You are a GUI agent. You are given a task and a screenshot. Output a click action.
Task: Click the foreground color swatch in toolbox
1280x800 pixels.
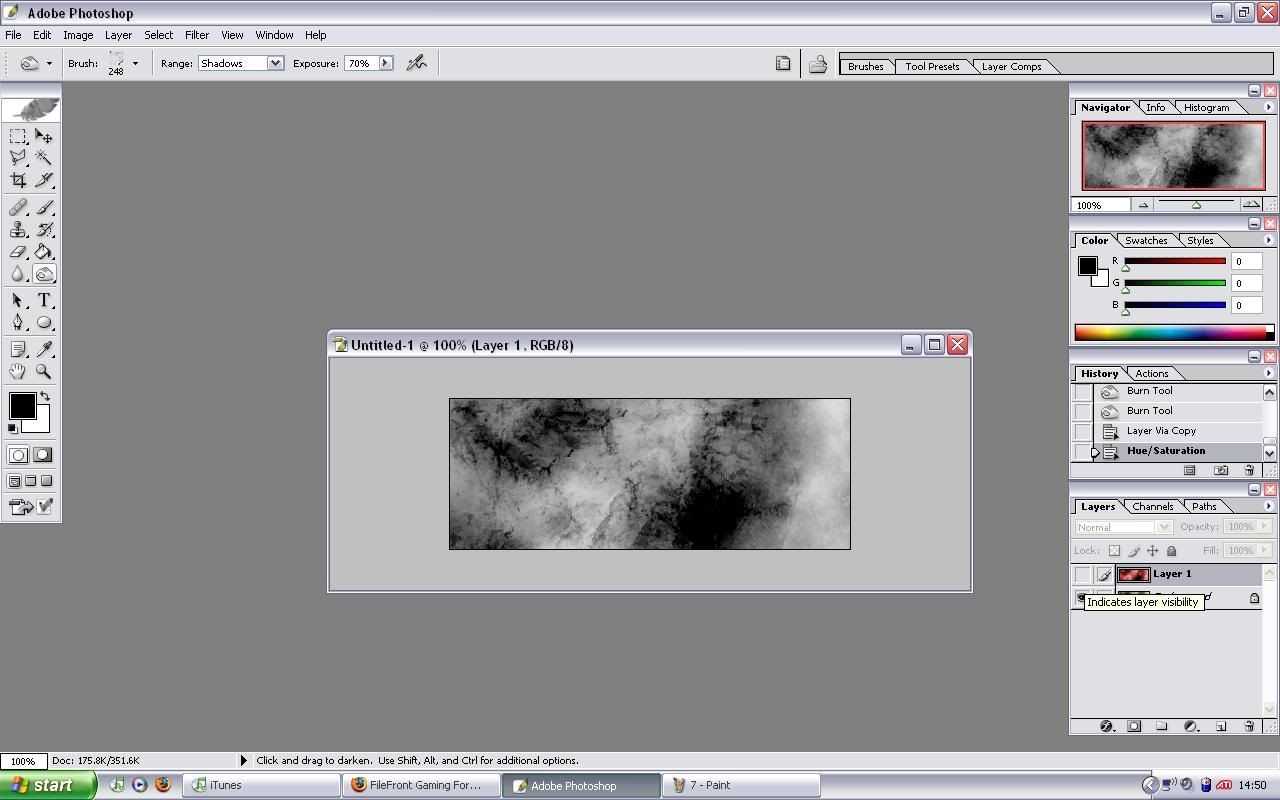pos(21,405)
